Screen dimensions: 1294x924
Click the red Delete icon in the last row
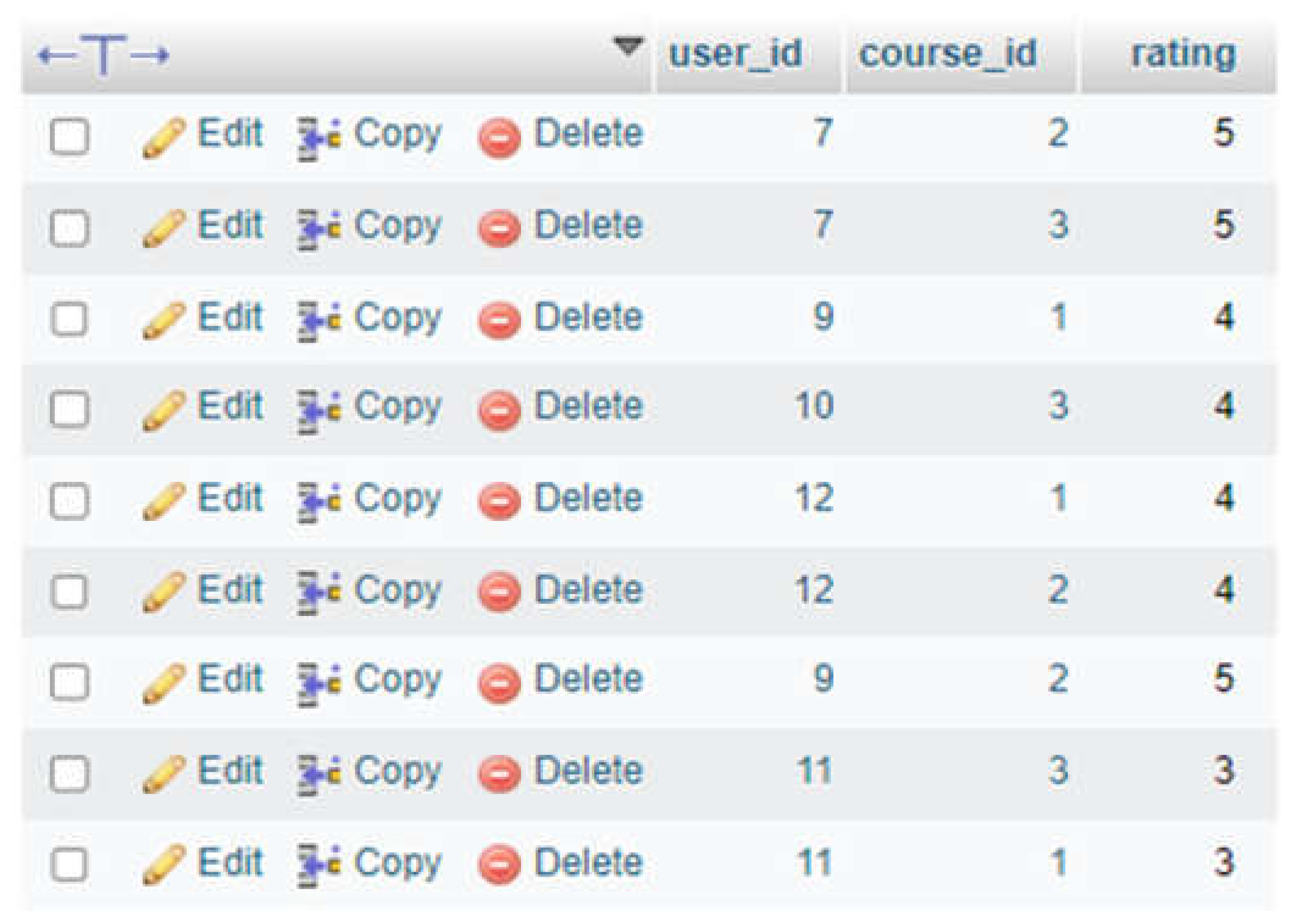click(499, 864)
